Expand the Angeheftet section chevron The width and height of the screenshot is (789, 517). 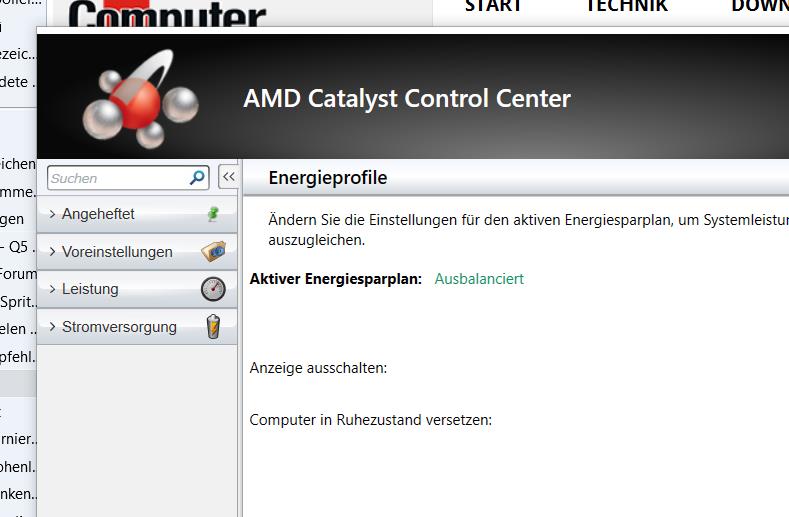tap(52, 214)
